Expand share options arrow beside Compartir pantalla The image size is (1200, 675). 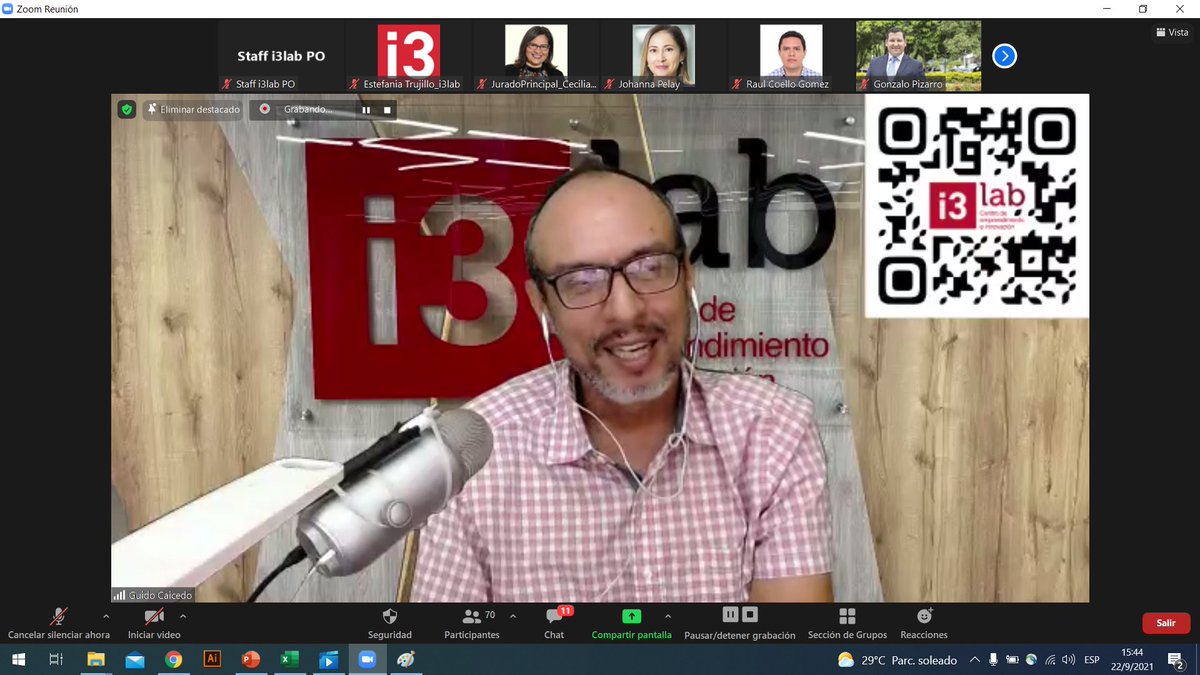pos(668,616)
